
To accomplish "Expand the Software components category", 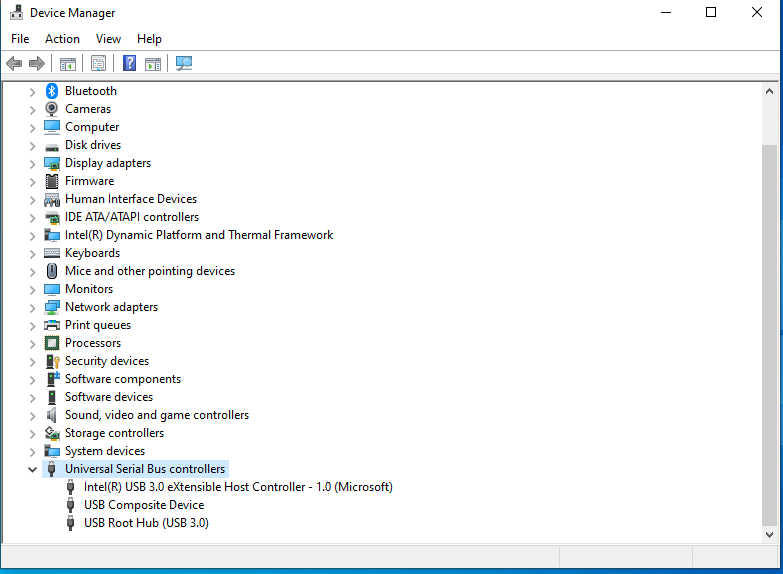I will (32, 380).
